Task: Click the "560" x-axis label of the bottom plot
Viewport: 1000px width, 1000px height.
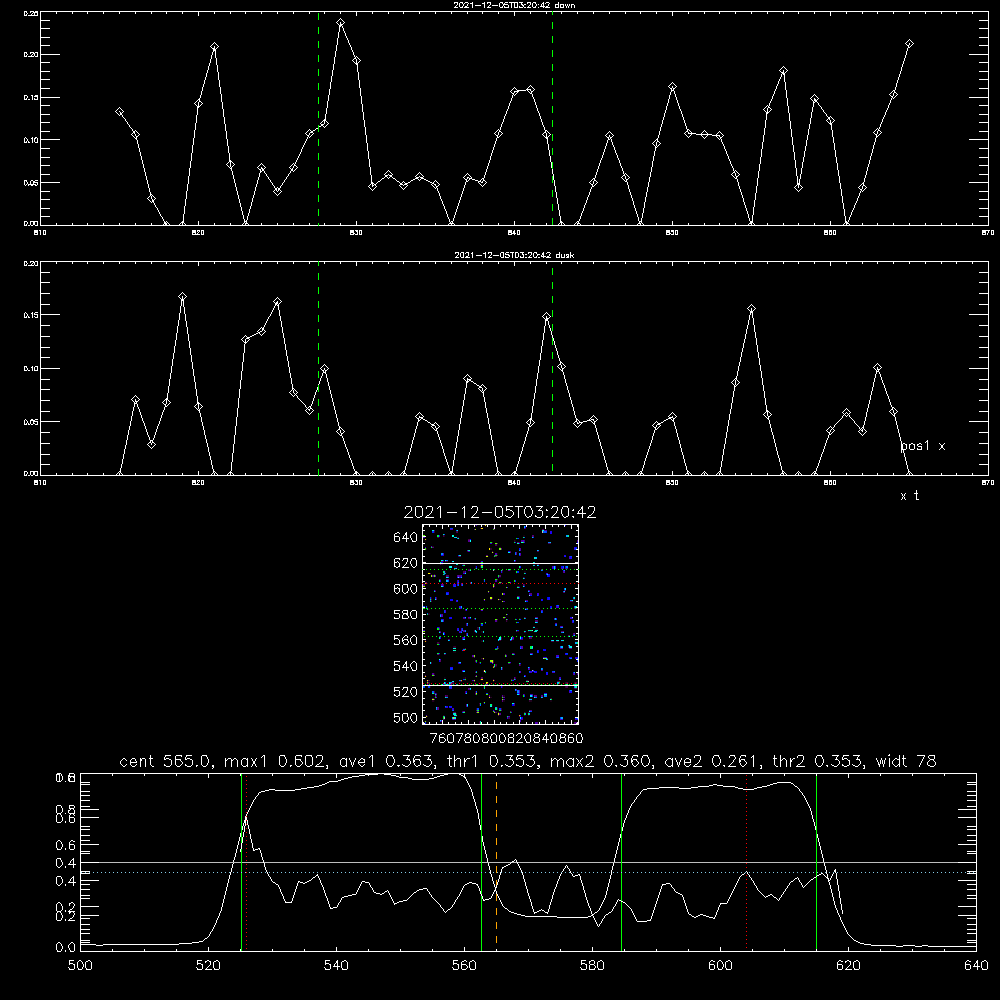Action: coord(464,966)
